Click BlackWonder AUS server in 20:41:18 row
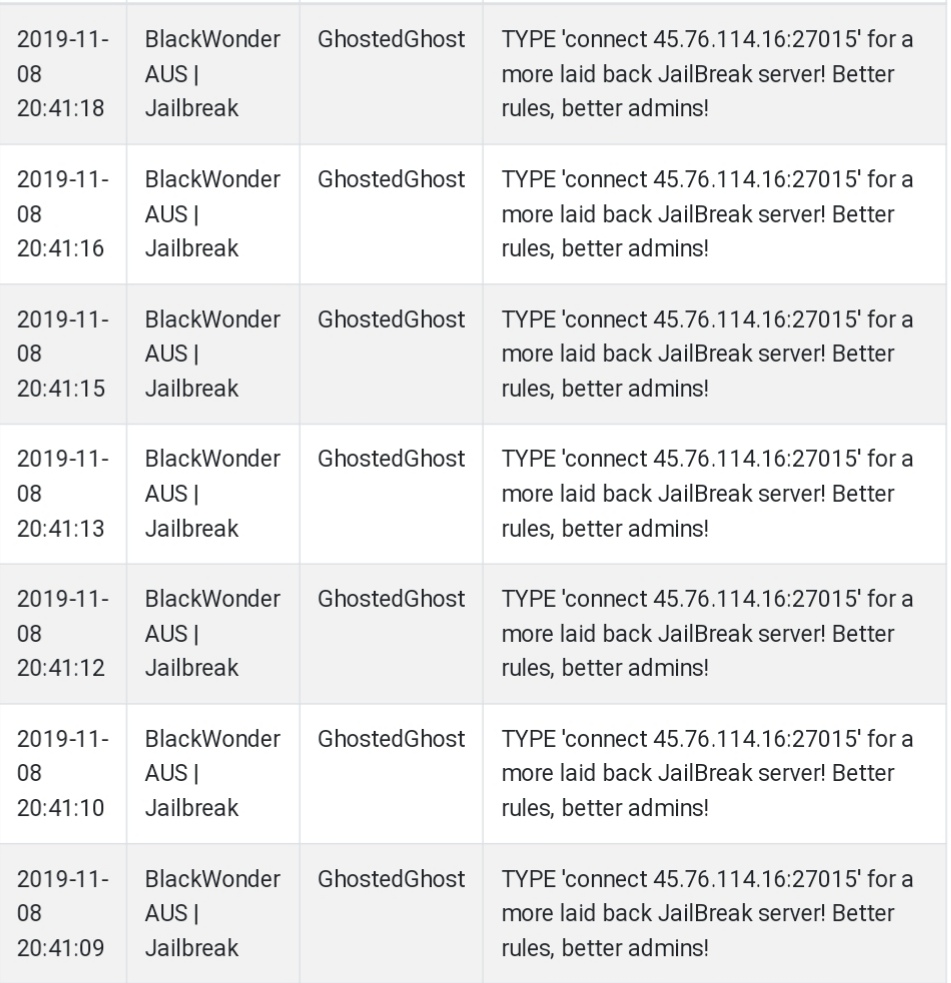This screenshot has width=951, height=983. pos(213,74)
